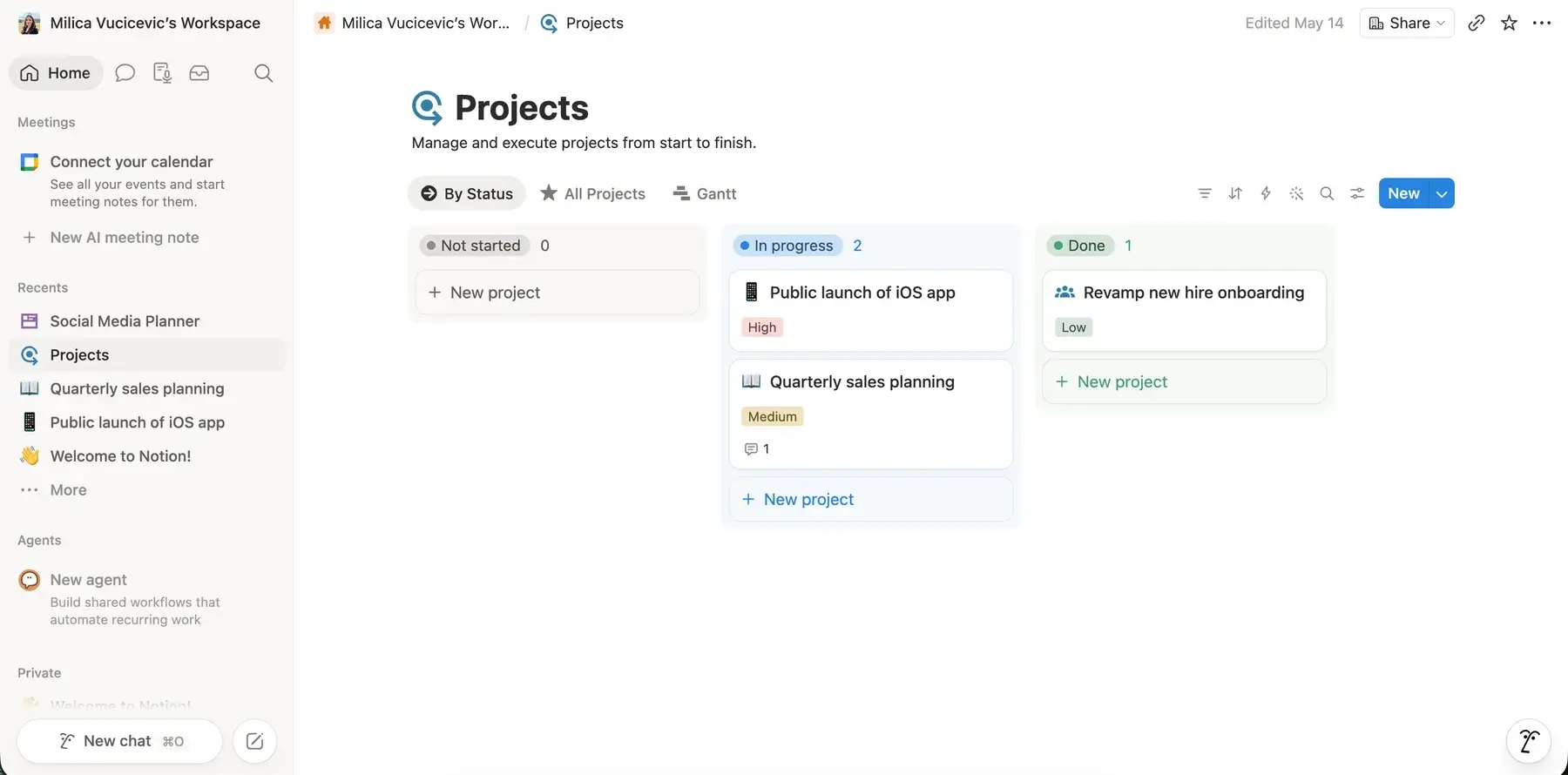Create a New AI meeting note

(x=125, y=238)
